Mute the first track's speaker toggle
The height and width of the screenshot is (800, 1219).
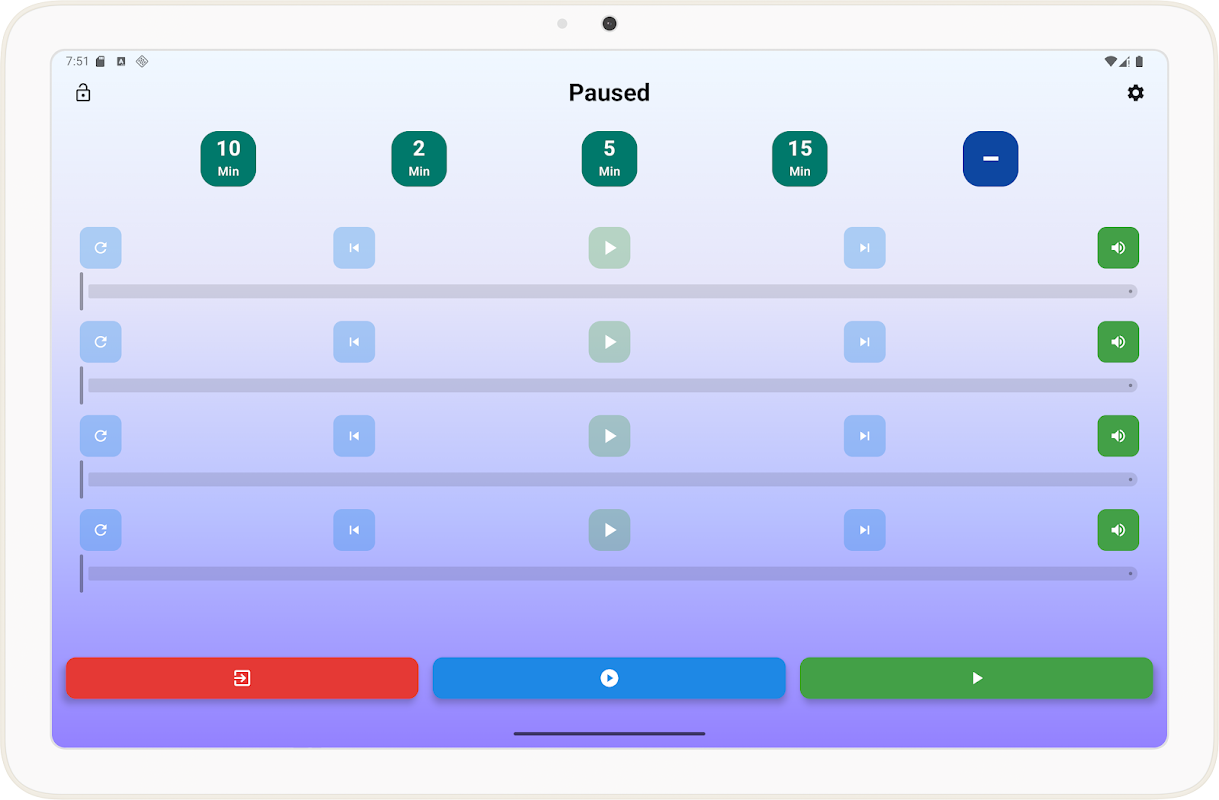click(1118, 248)
